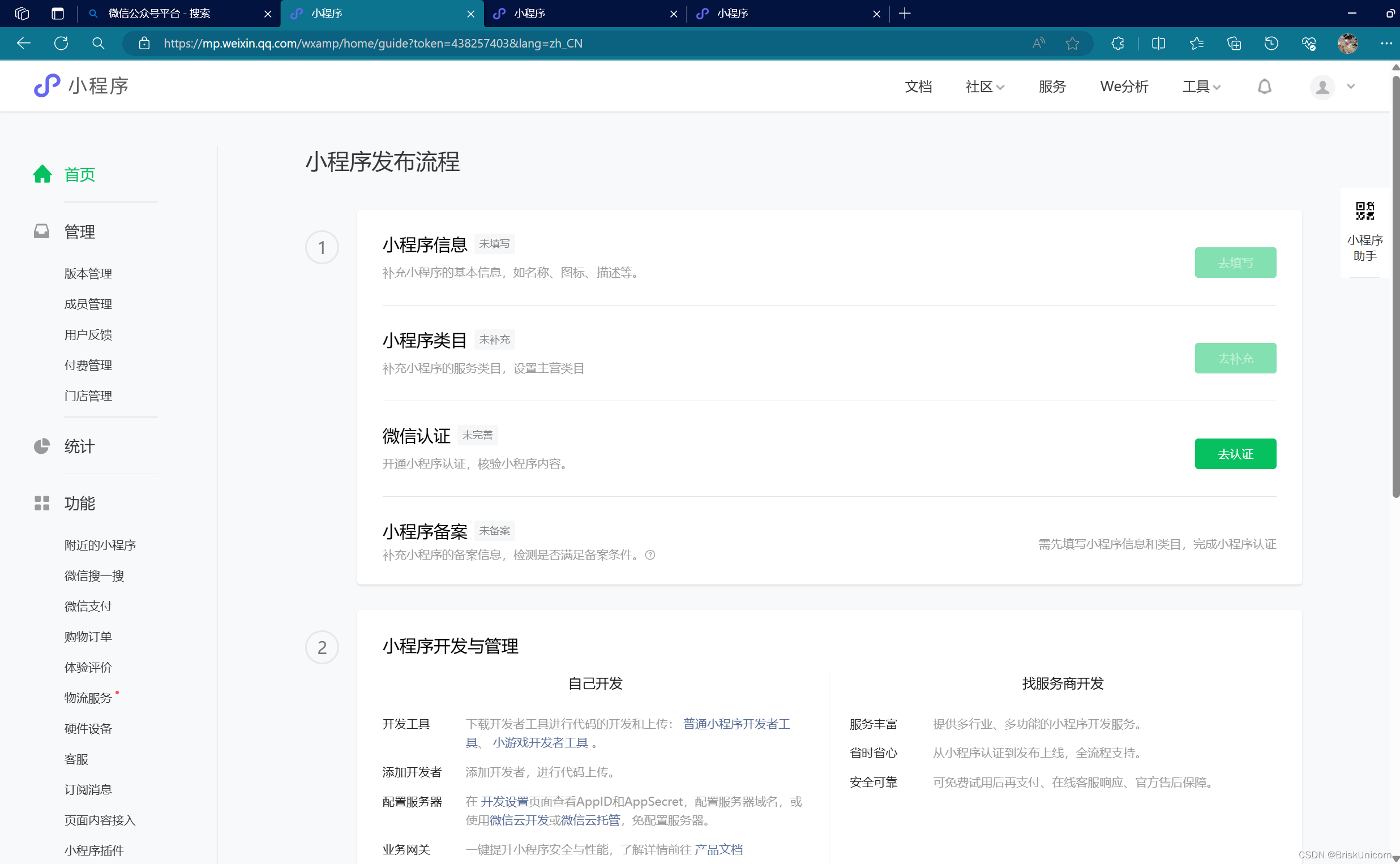1400x864 pixels.
Task: Click the green 去认证 button
Action: [1235, 454]
